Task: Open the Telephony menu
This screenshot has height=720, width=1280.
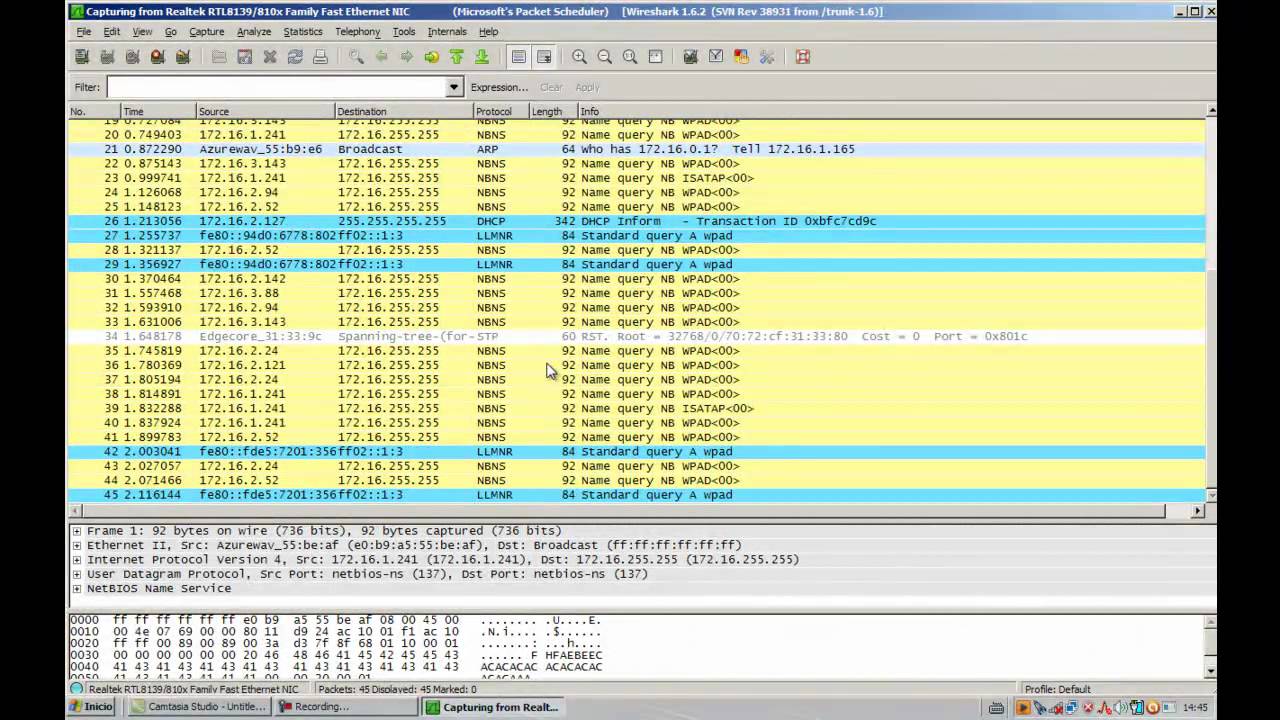Action: (x=357, y=32)
